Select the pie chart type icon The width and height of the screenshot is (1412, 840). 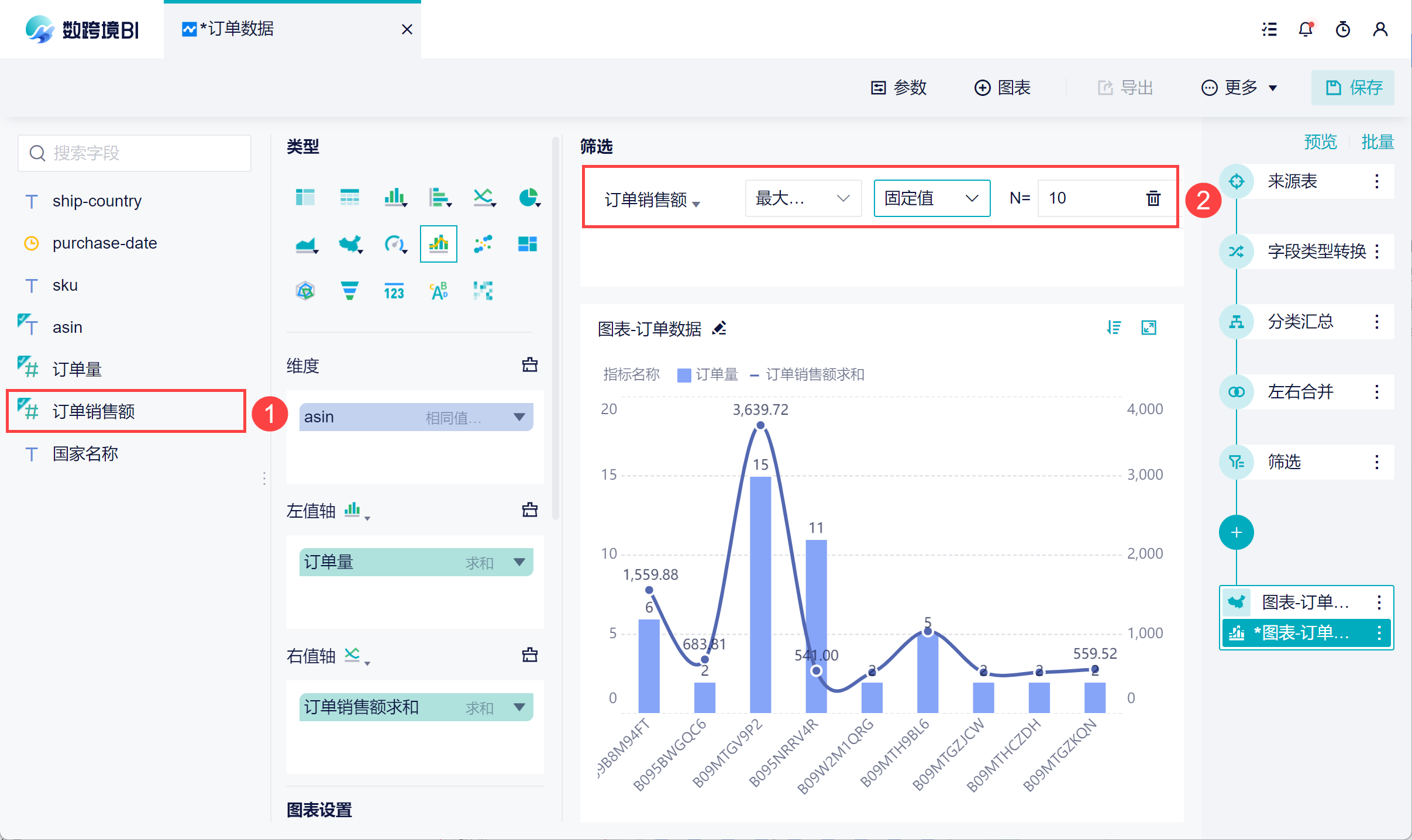528,198
